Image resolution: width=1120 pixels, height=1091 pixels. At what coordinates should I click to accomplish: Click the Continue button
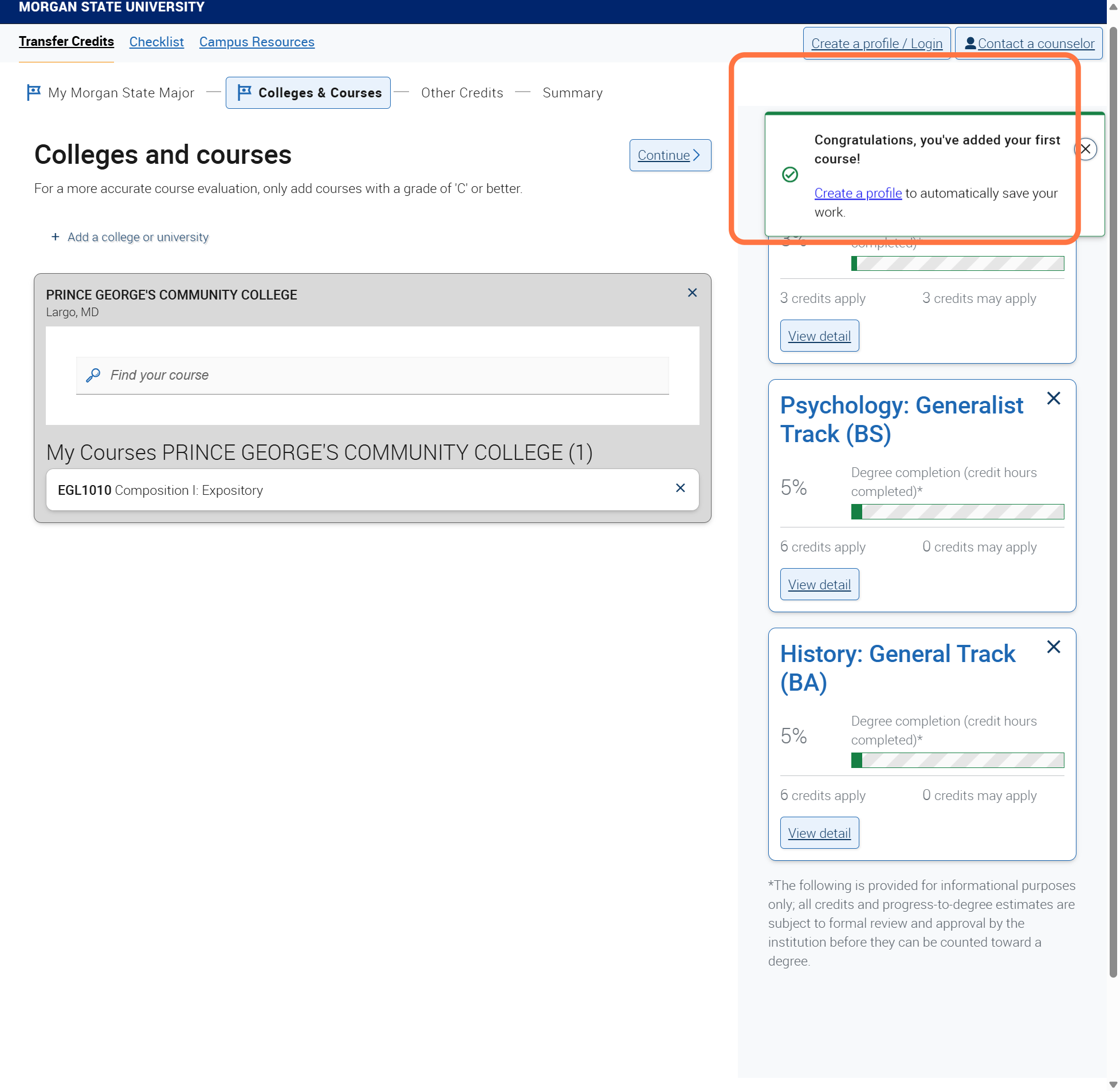[x=670, y=155]
